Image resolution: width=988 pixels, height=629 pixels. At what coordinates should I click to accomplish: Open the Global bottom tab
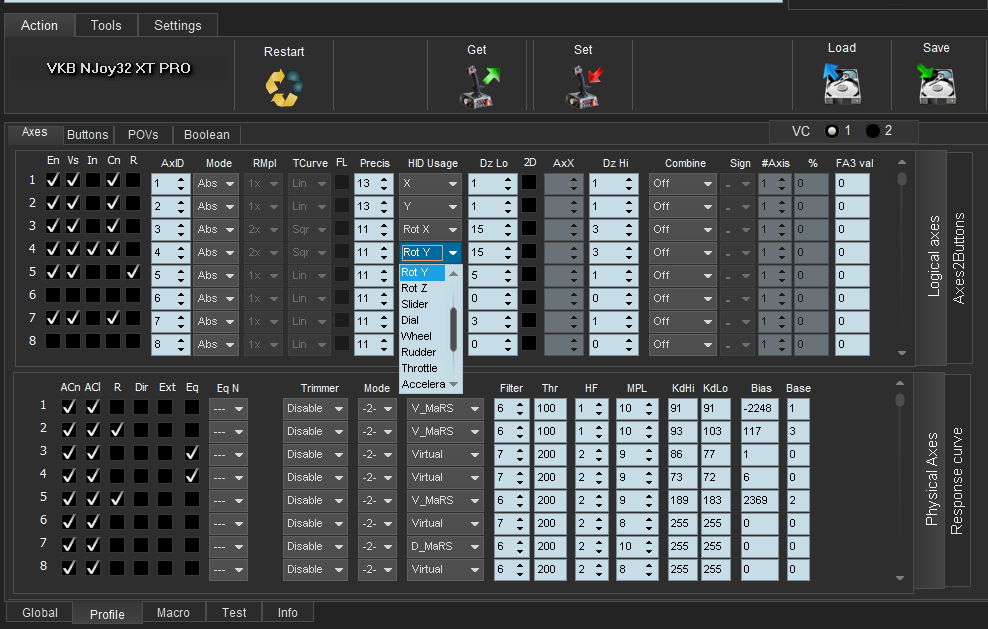pos(40,613)
